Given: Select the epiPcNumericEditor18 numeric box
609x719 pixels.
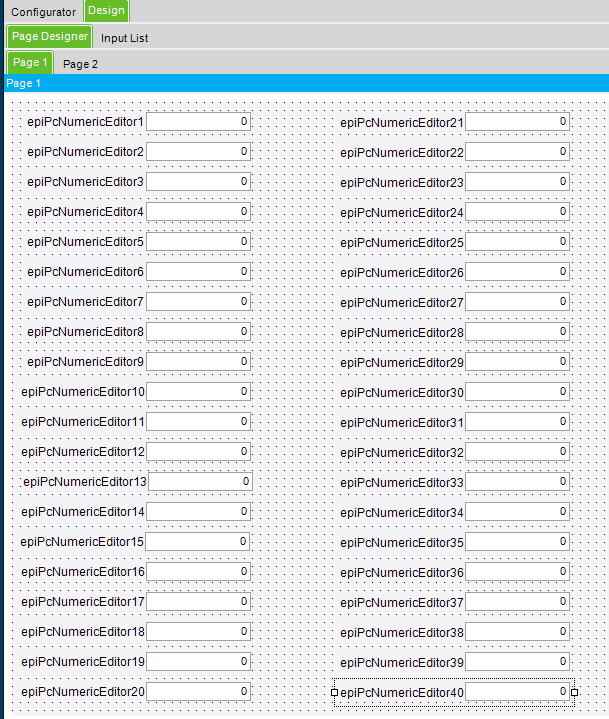Looking at the screenshot, I should point(199,632).
